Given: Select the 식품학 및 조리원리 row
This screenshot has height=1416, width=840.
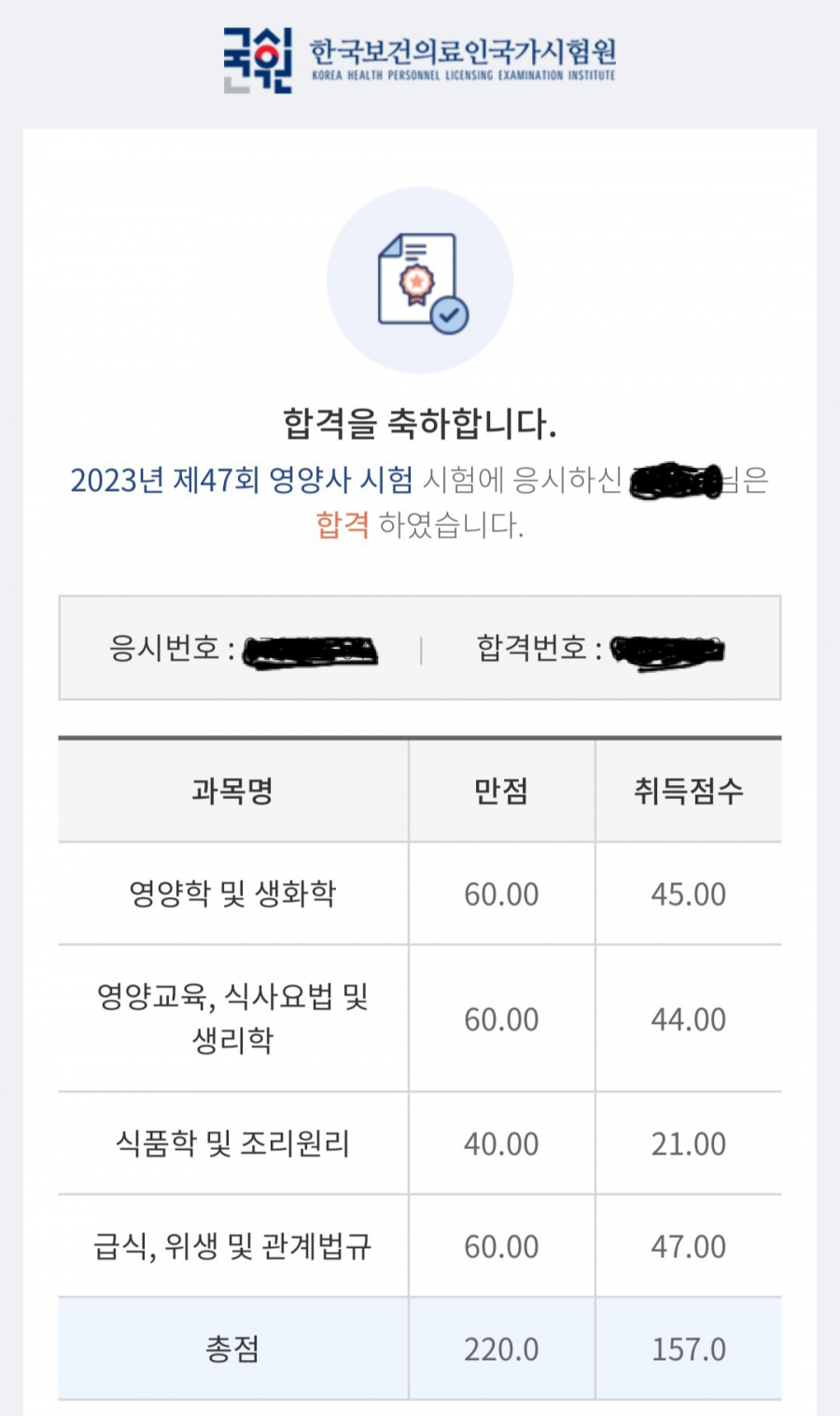Looking at the screenshot, I should pyautogui.click(x=232, y=1143).
